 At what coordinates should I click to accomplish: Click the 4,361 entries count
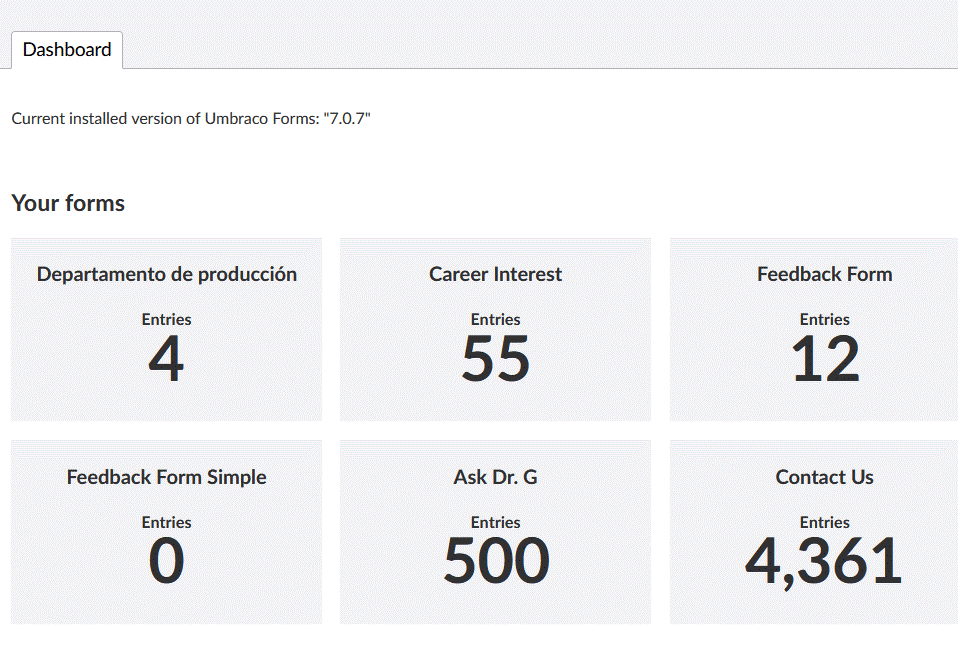[x=824, y=562]
